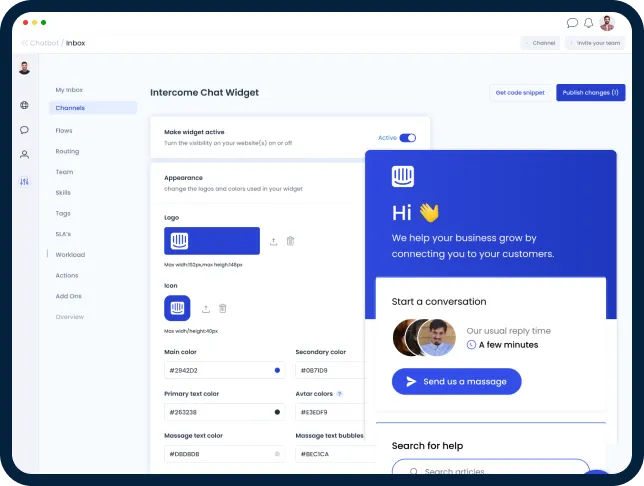644x486 pixels.
Task: Toggle the Make widget active switch
Action: point(407,138)
